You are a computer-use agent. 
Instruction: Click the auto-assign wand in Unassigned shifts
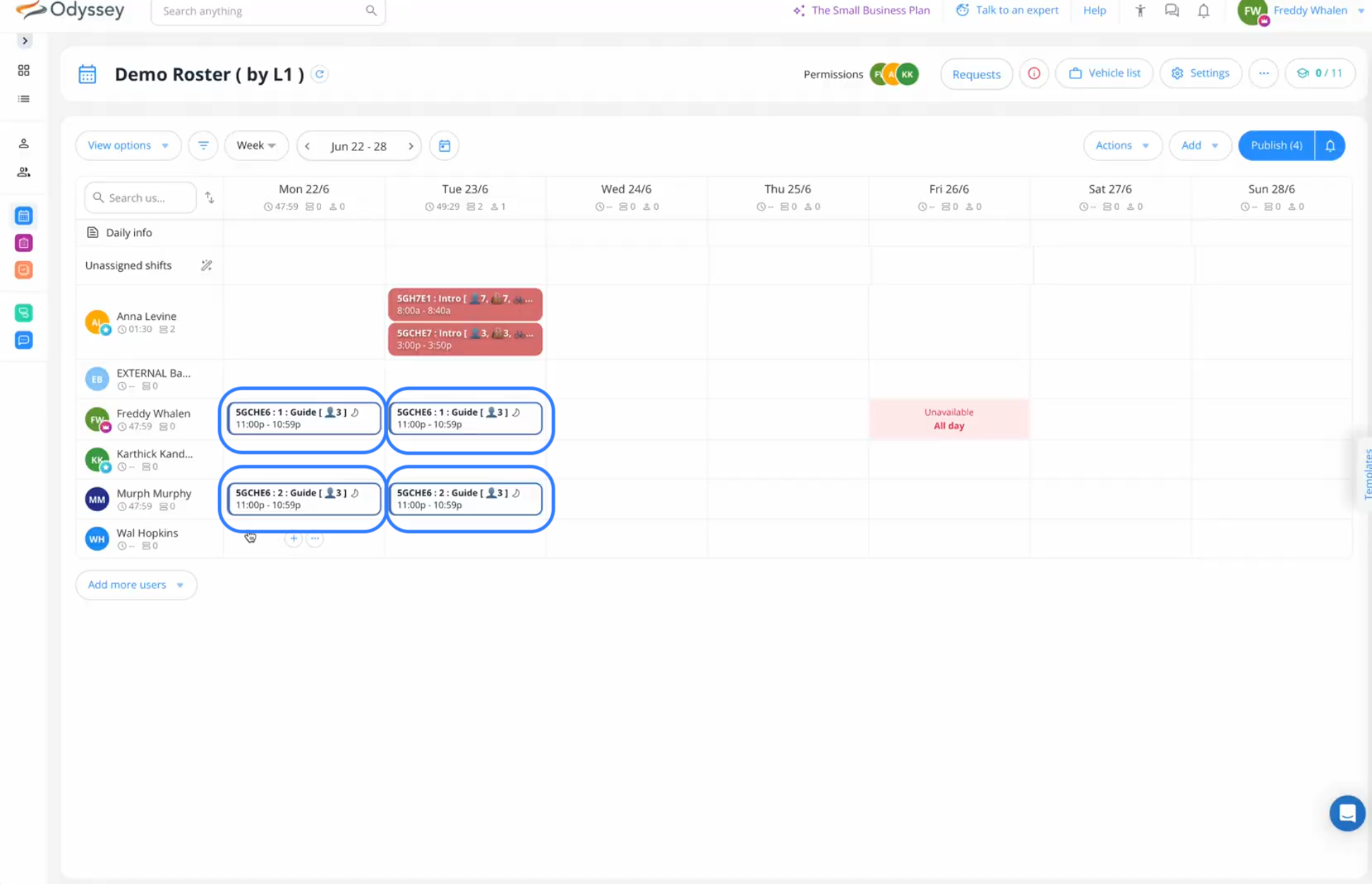tap(206, 265)
